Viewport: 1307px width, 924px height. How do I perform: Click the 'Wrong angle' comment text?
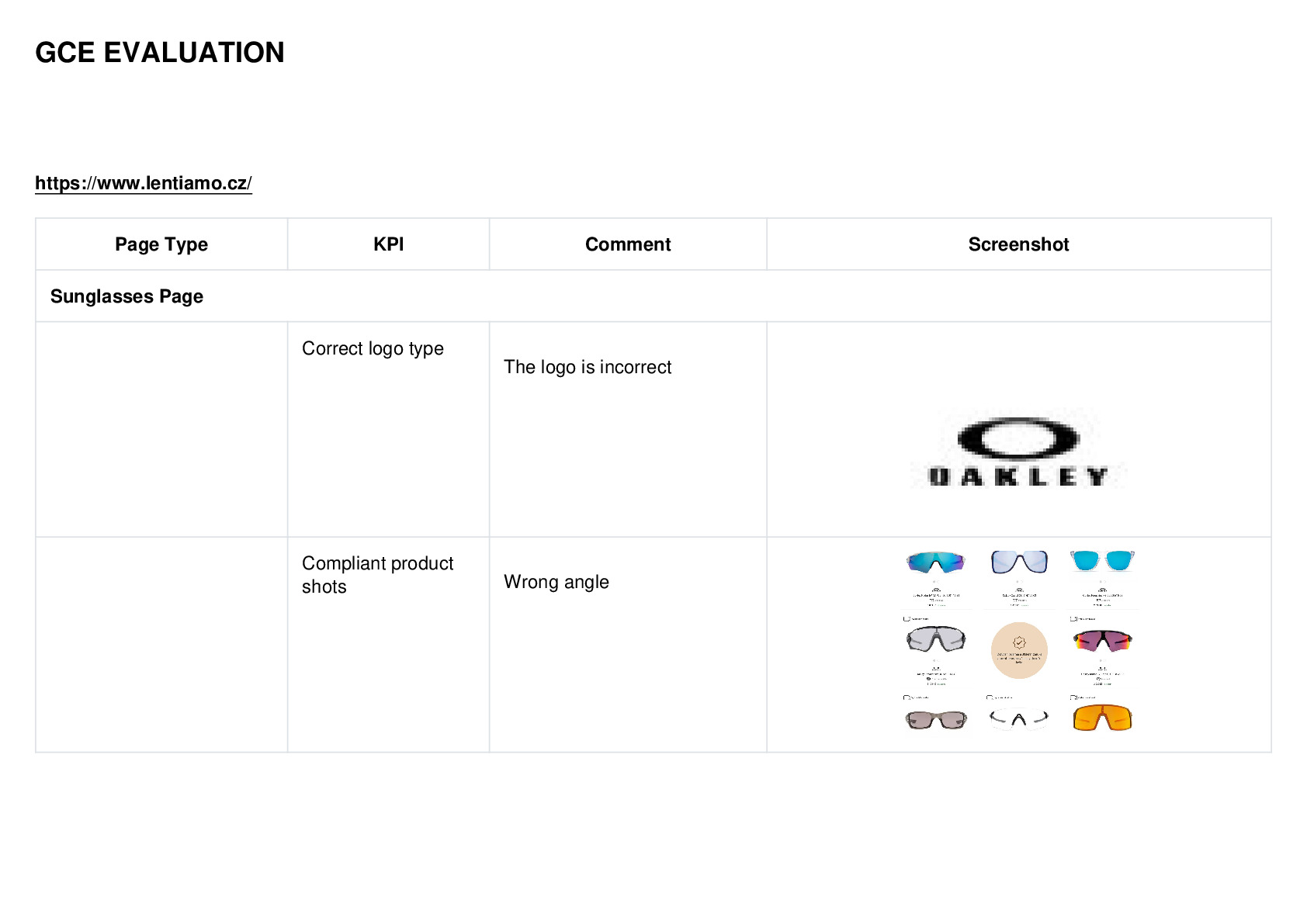556,582
